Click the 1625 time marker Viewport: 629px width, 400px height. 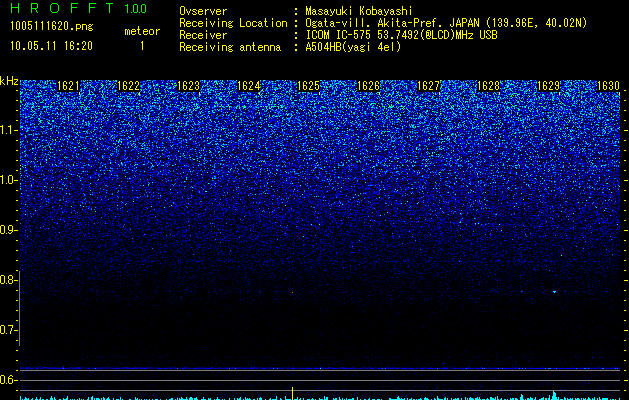tap(308, 86)
